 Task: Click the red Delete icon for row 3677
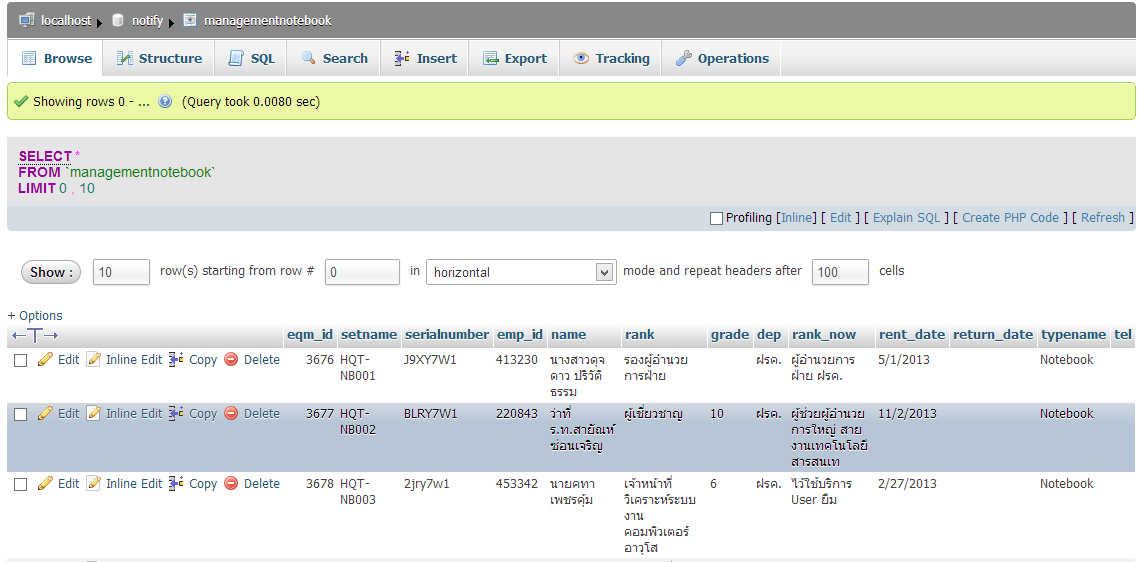pos(231,414)
